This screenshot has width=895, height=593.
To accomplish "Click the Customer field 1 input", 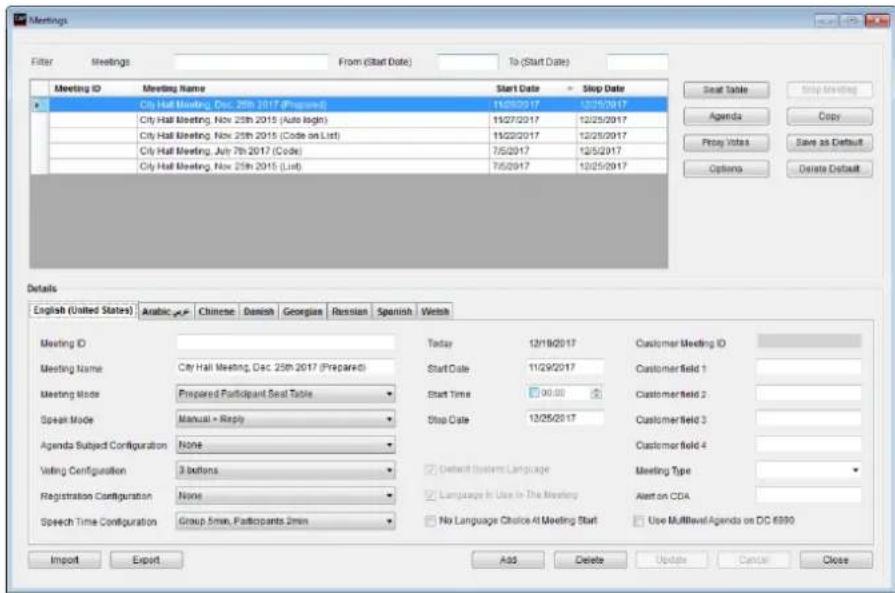I will [809, 368].
